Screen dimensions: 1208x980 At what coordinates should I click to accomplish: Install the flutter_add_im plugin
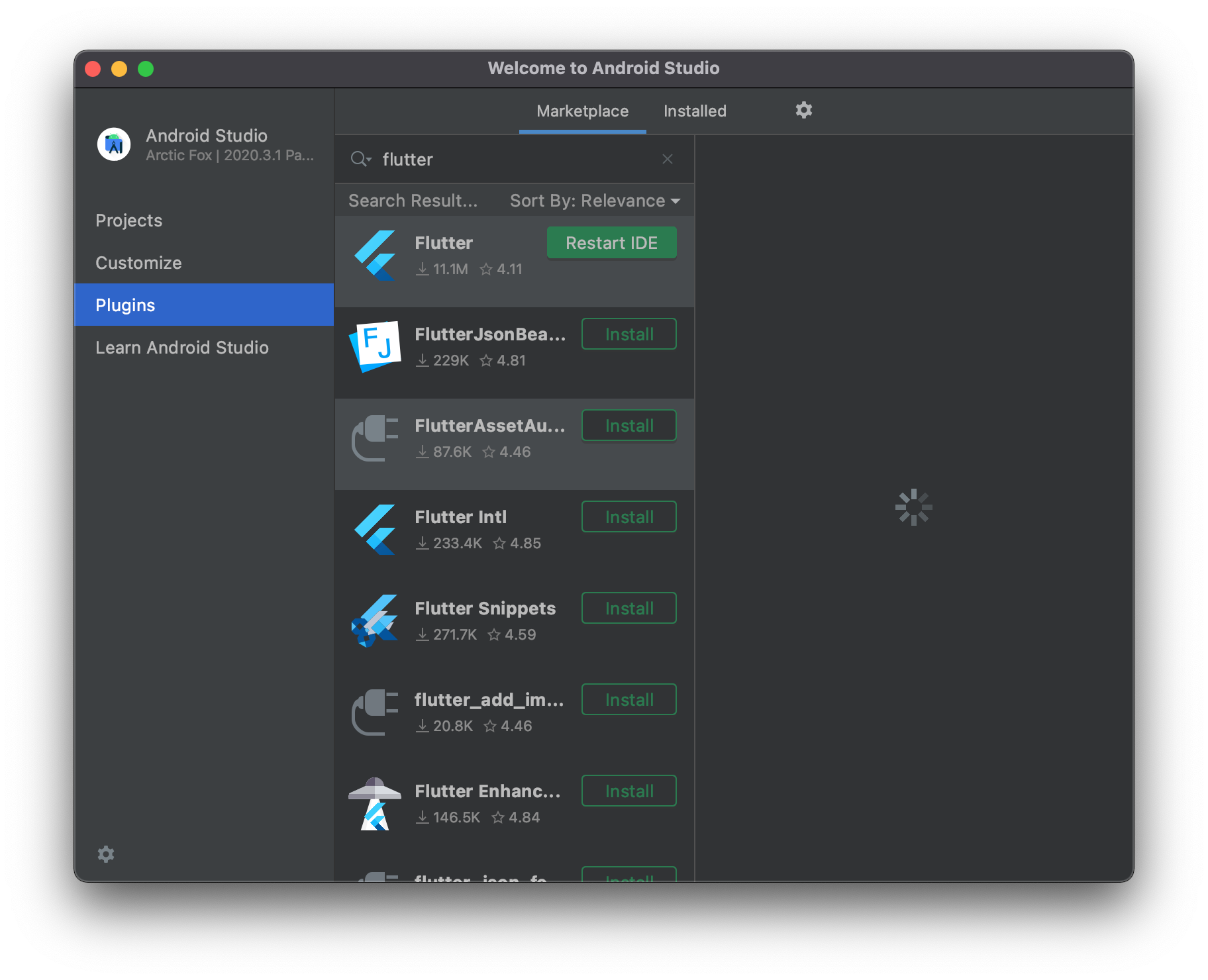629,700
